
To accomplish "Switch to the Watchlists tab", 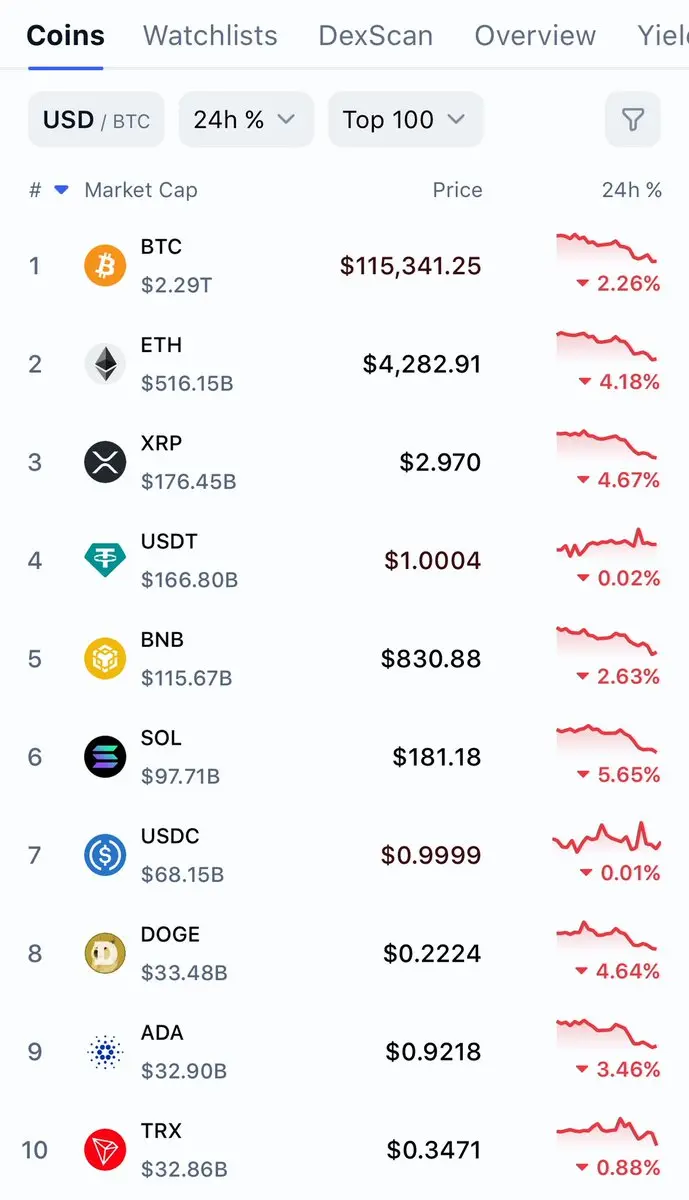I will click(210, 36).
